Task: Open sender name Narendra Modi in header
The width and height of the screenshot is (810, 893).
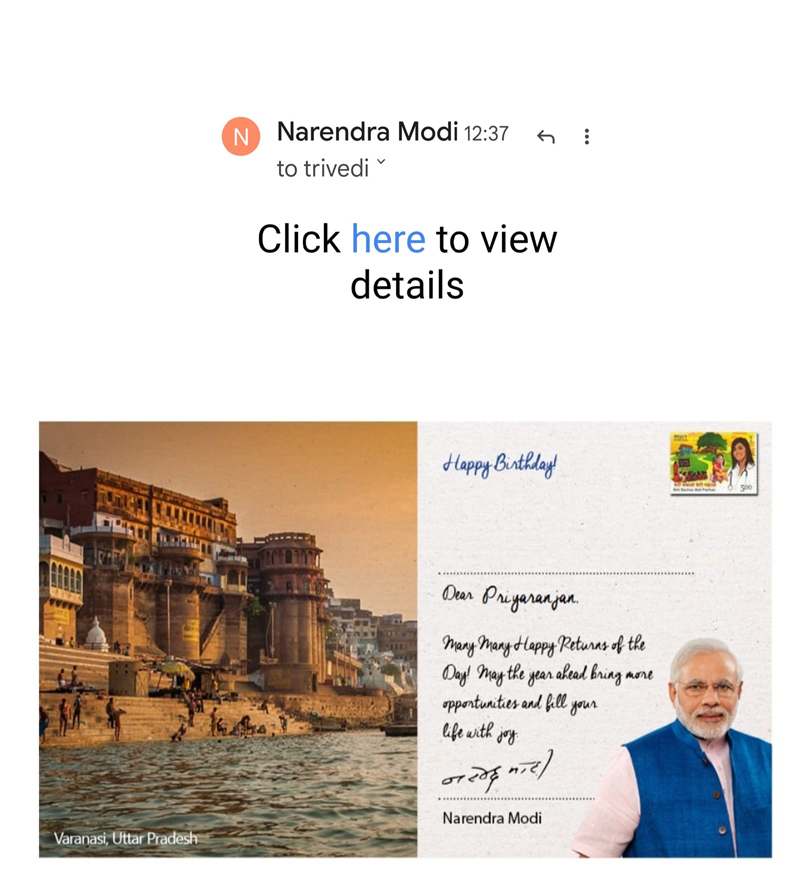Action: click(x=367, y=132)
